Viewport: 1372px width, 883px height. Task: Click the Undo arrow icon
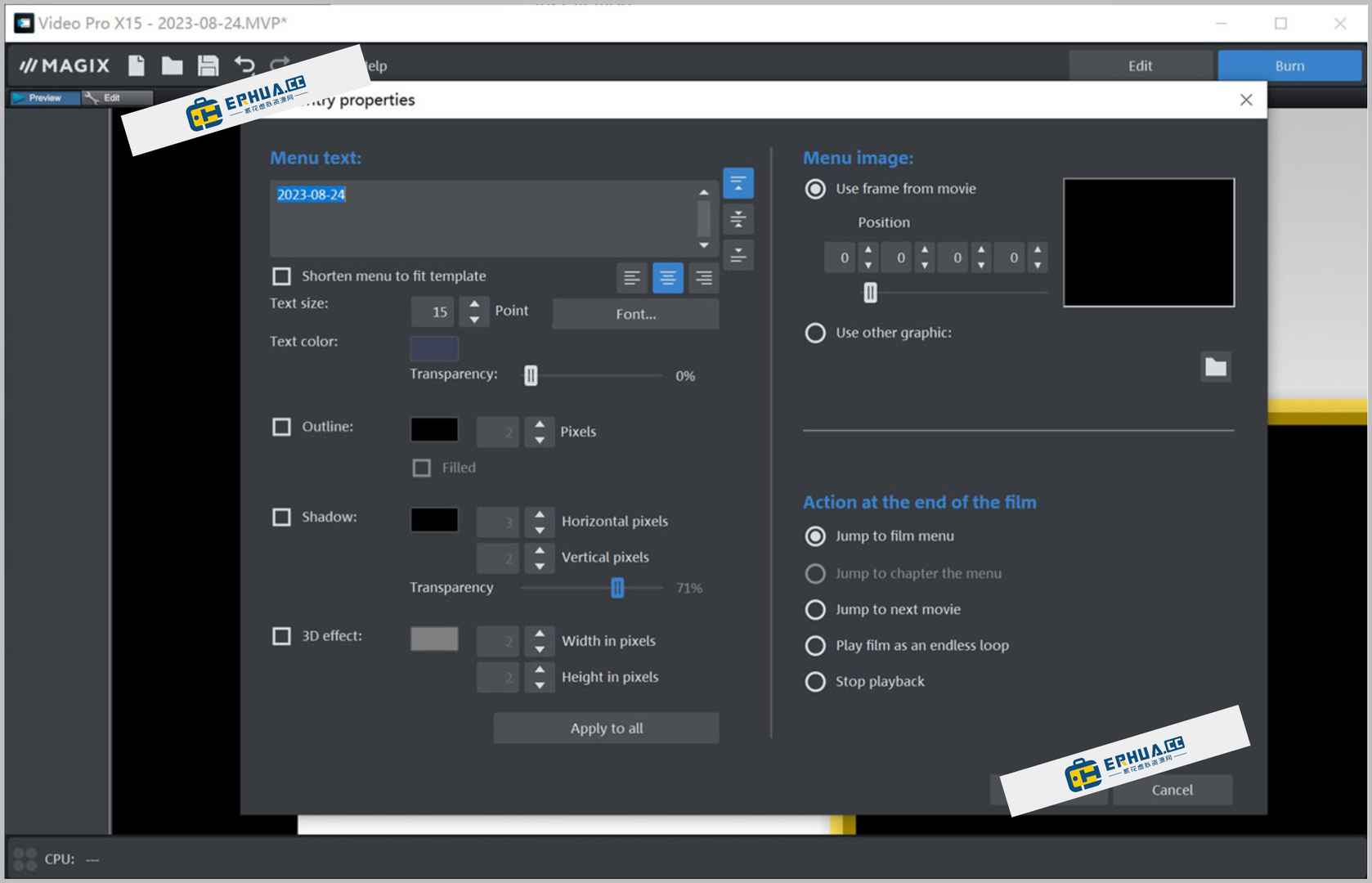pos(244,65)
